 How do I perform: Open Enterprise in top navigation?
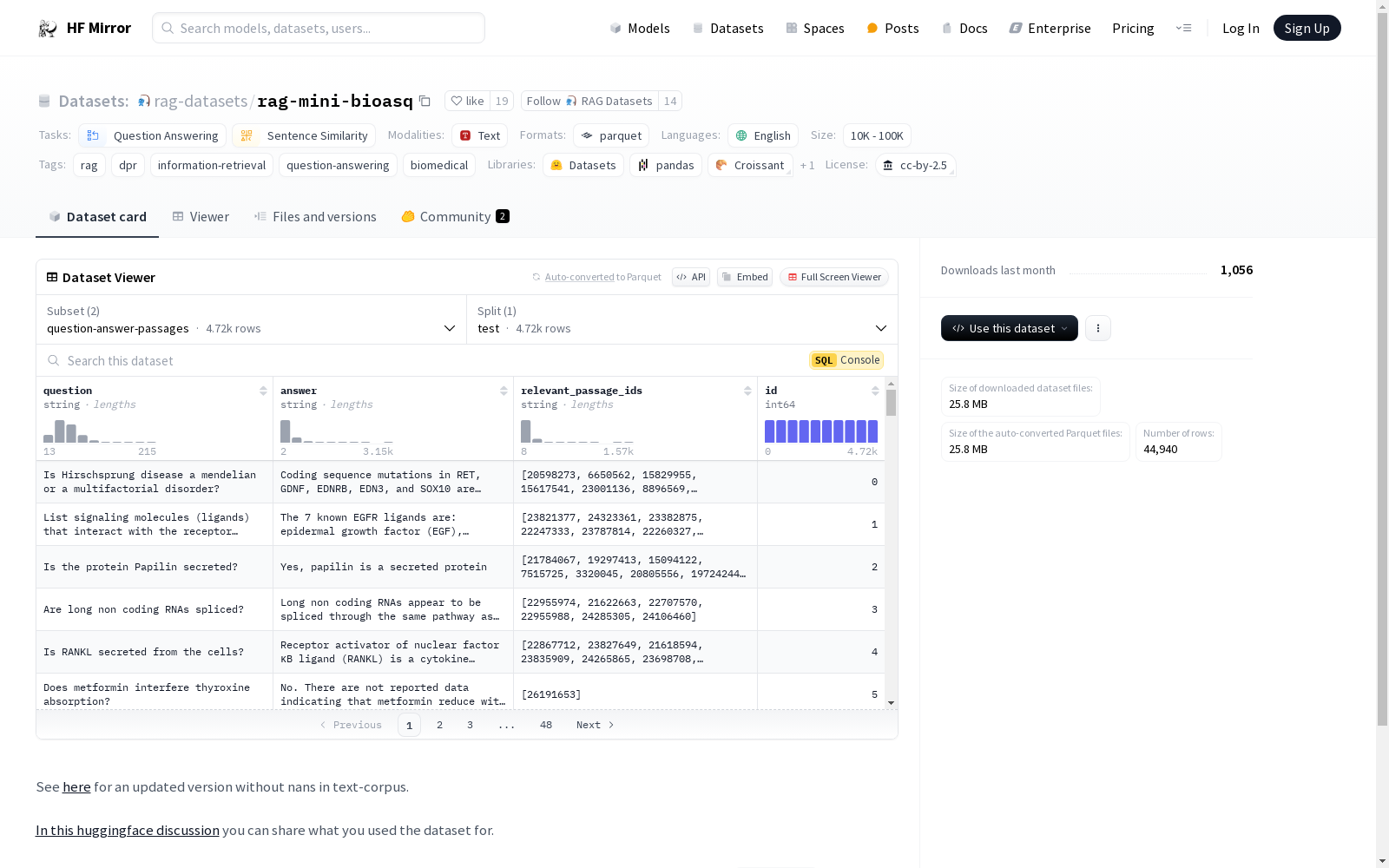click(x=1050, y=29)
